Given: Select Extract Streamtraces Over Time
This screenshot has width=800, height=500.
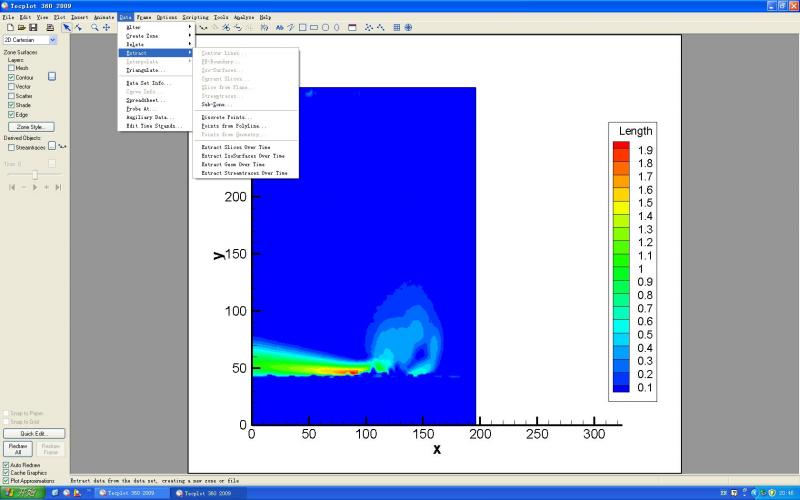Looking at the screenshot, I should coord(246,173).
